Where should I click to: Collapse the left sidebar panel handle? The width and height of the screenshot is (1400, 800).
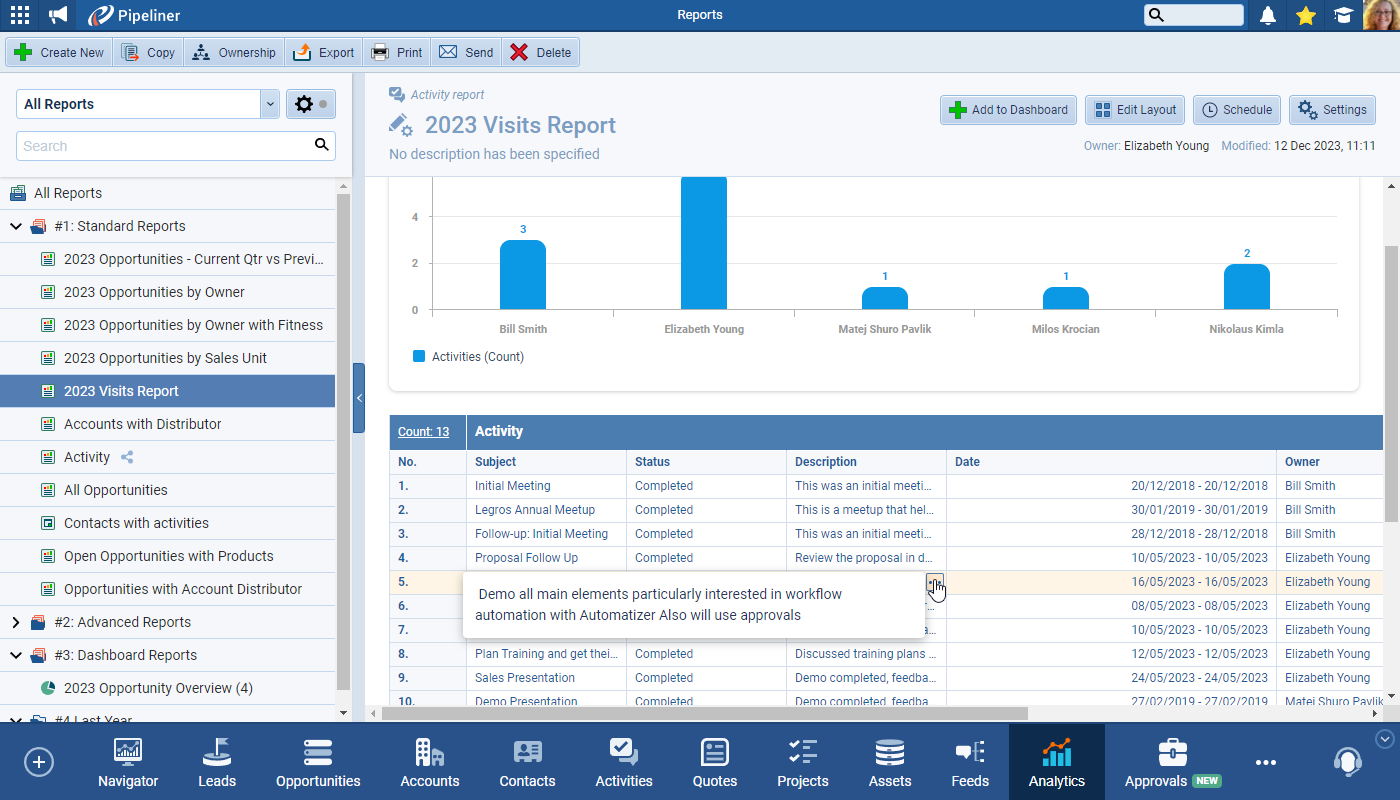359,398
